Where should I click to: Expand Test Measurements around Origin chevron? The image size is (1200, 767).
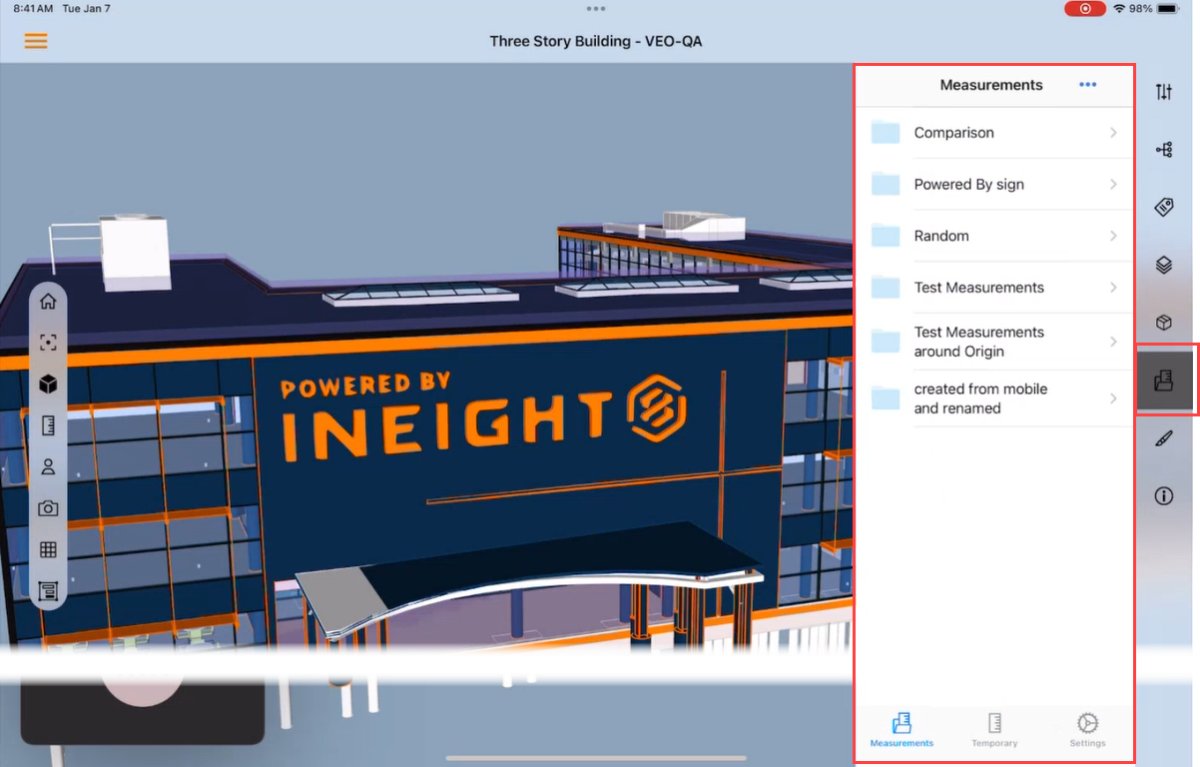[1113, 342]
